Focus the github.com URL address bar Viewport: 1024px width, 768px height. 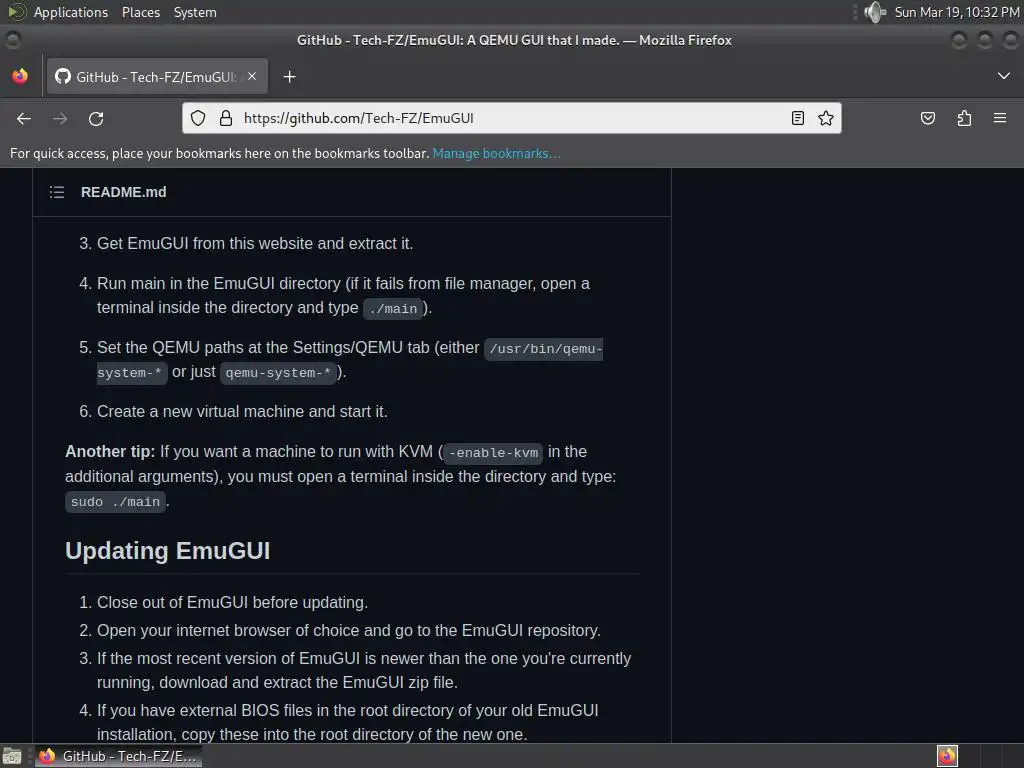(509, 118)
